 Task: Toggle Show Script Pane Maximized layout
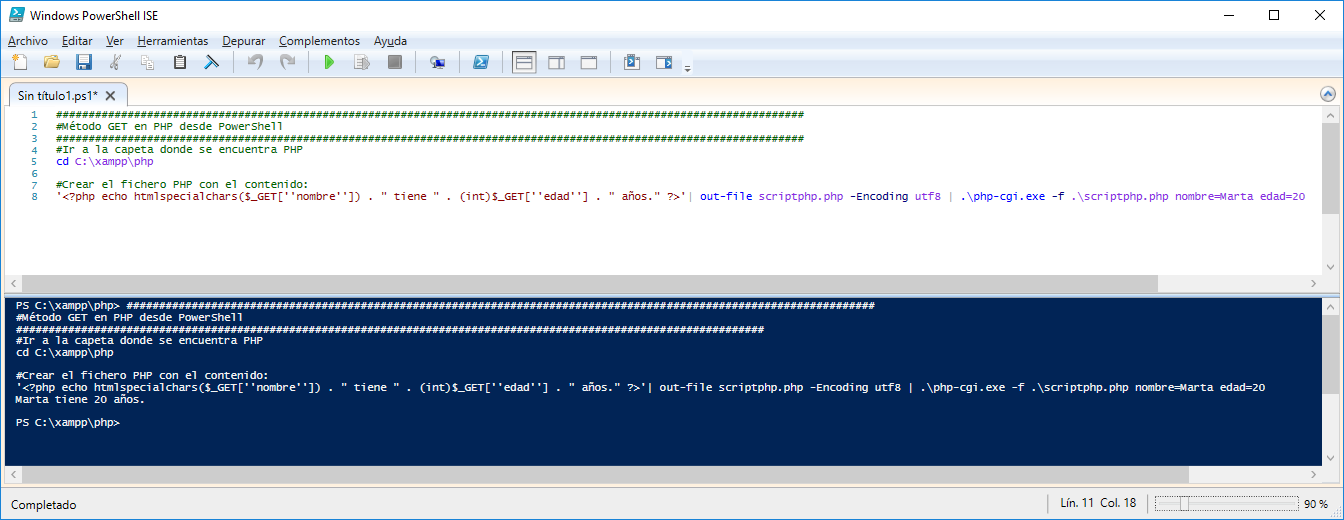[589, 62]
